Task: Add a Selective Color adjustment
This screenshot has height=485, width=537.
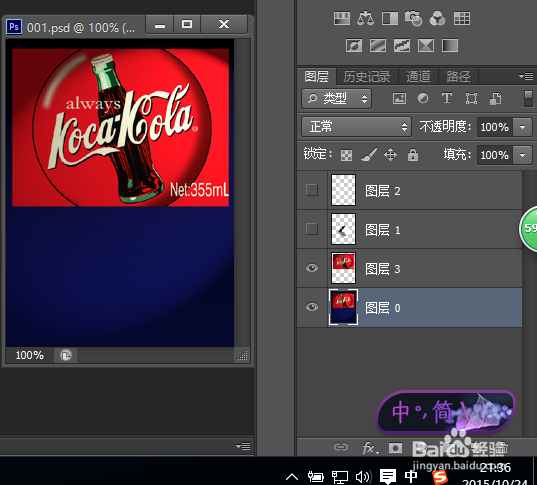Action: coord(426,45)
